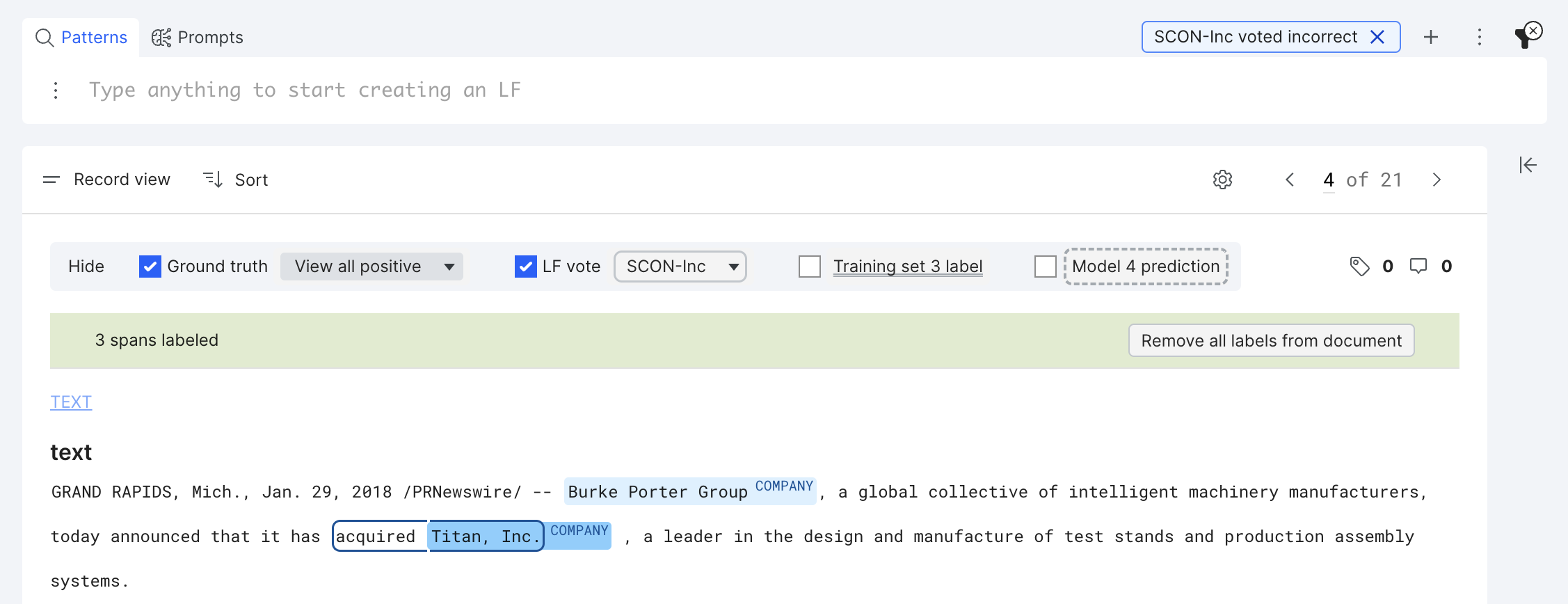Open Training set 3 label link
Viewport: 1568px width, 604px height.
pos(908,267)
